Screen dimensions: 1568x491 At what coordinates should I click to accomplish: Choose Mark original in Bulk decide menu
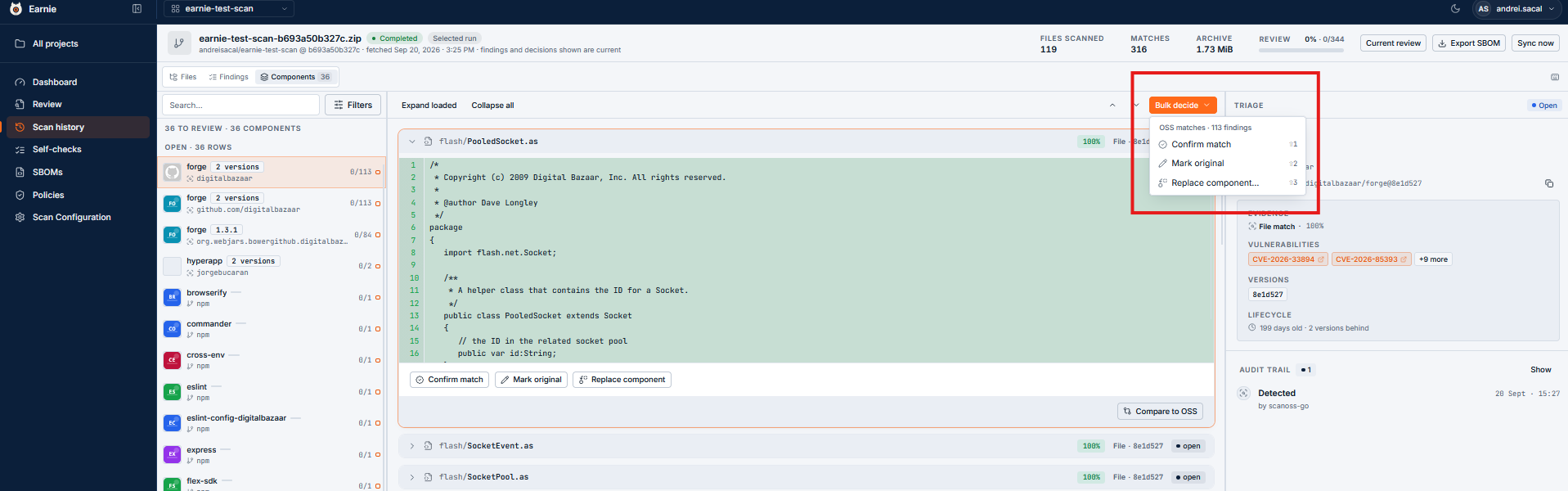click(x=1228, y=164)
